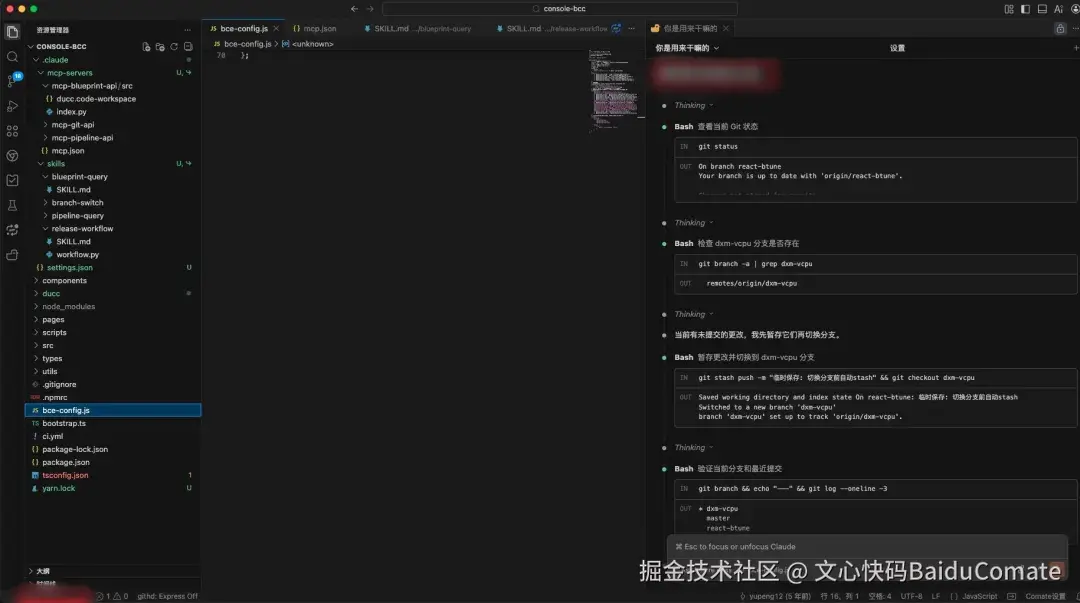Open the 你是用来干嘛的 conversation dropdown
The image size is (1080, 603).
click(x=687, y=48)
